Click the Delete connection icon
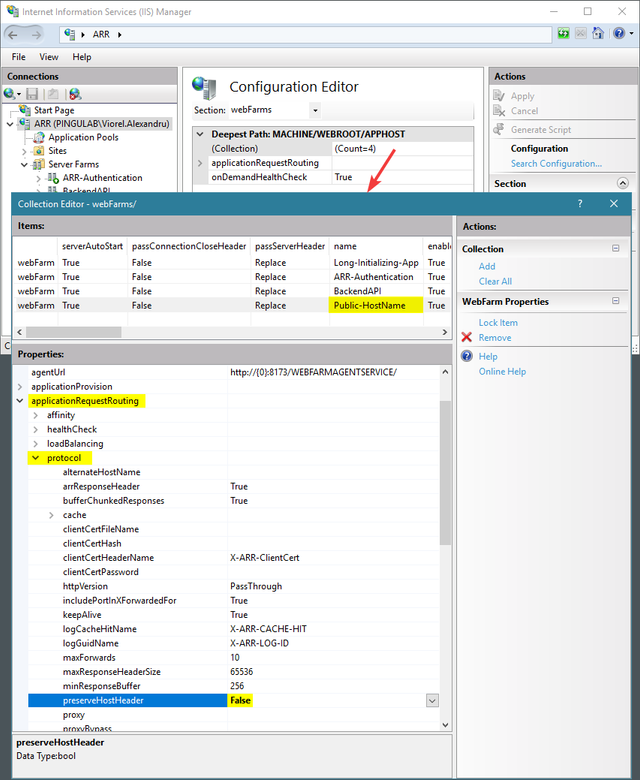 point(75,94)
